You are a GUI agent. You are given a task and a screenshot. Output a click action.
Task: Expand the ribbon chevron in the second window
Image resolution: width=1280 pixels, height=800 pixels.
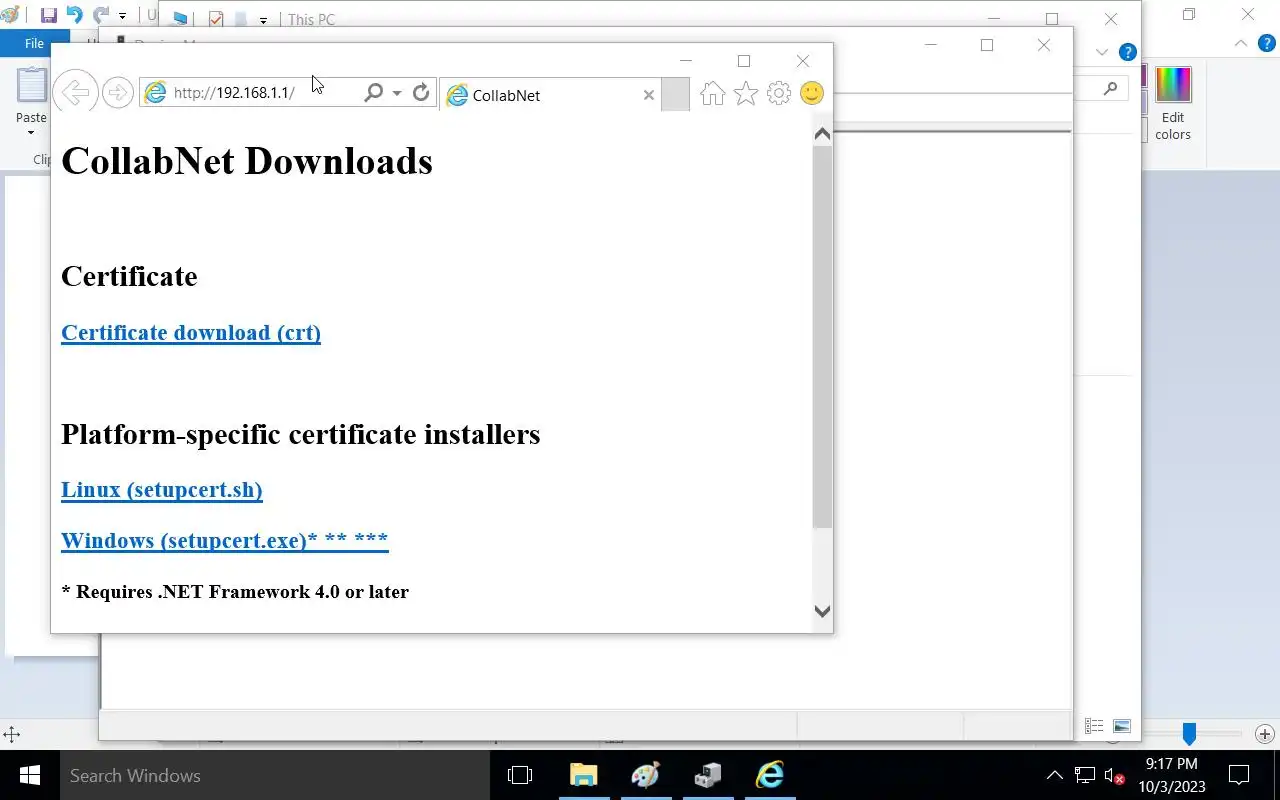(1102, 52)
